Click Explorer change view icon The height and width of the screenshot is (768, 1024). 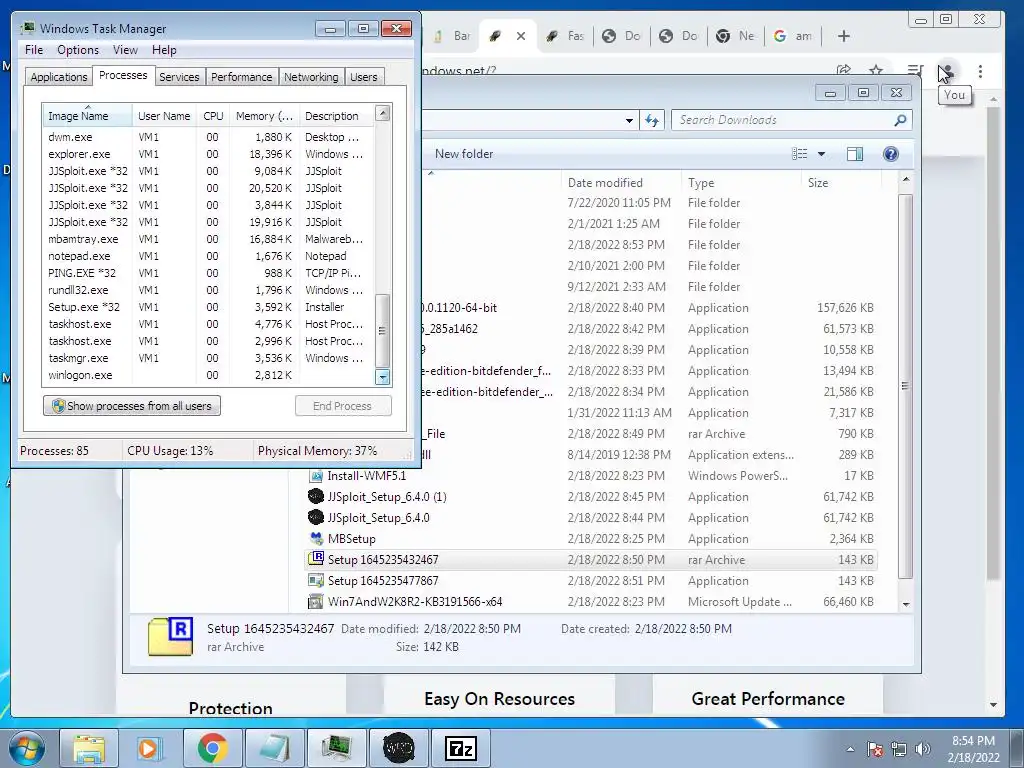[799, 153]
